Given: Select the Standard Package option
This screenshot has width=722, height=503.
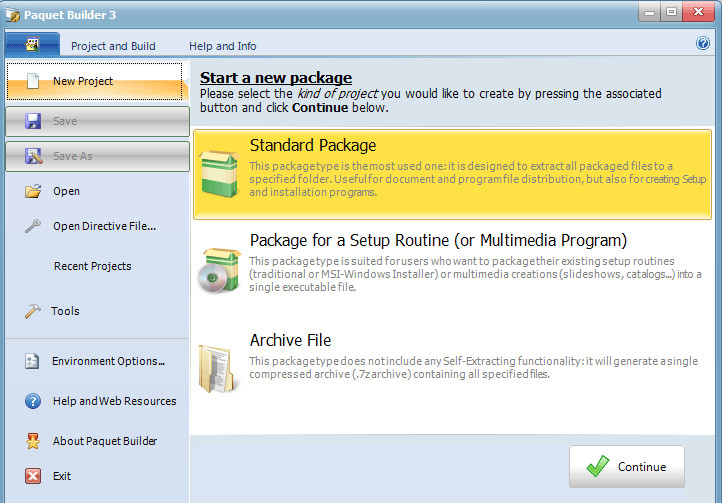Looking at the screenshot, I should point(453,174).
